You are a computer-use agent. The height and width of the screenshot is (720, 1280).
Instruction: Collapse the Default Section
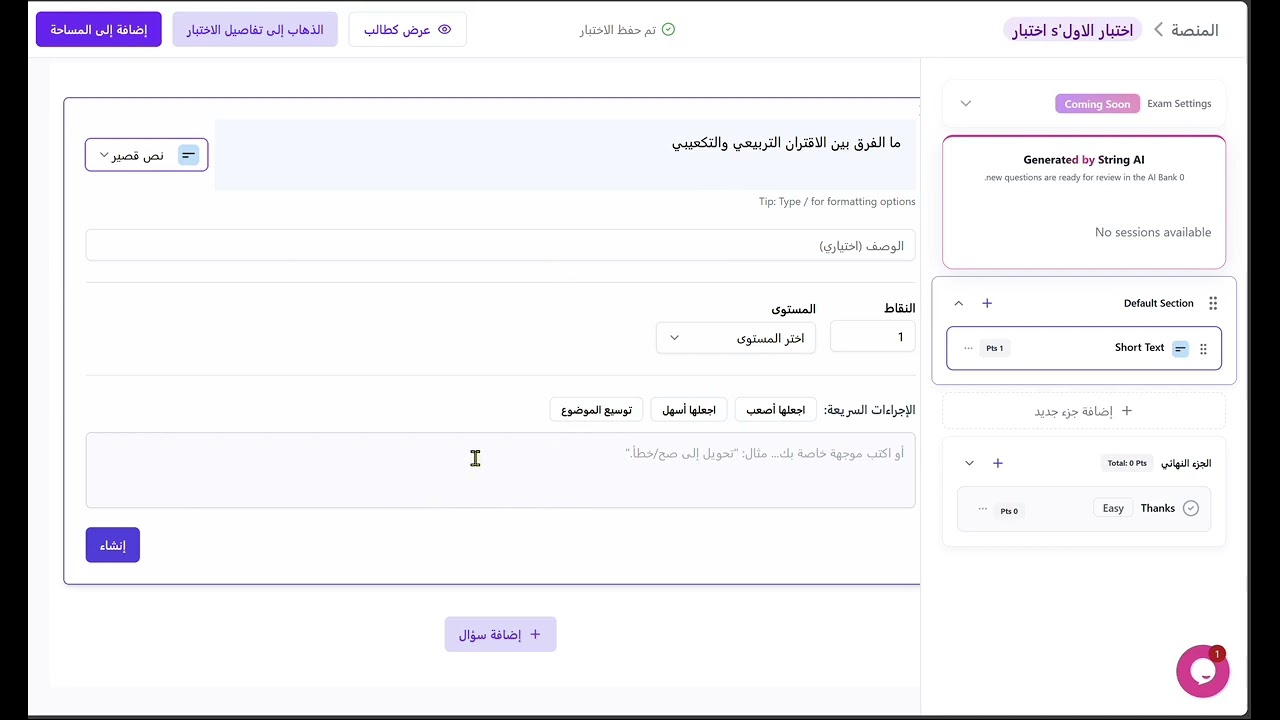pos(958,303)
